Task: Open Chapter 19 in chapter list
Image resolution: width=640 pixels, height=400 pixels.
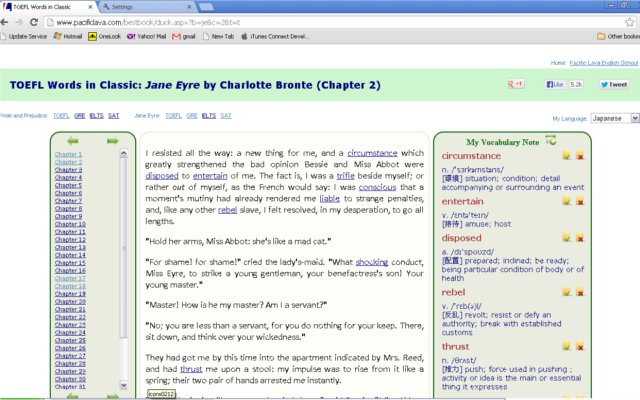Action: click(70, 294)
